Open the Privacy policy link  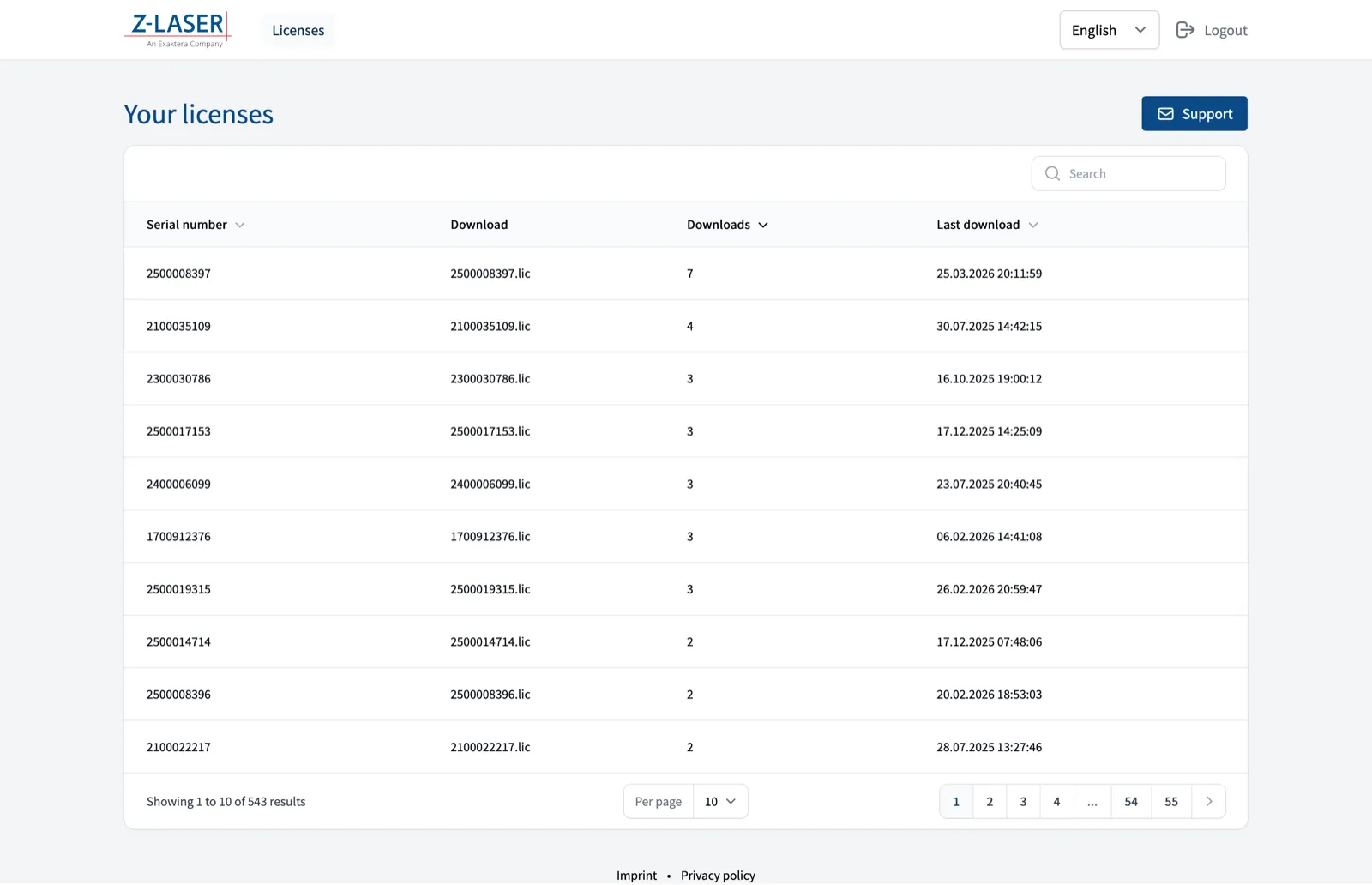pyautogui.click(x=718, y=875)
